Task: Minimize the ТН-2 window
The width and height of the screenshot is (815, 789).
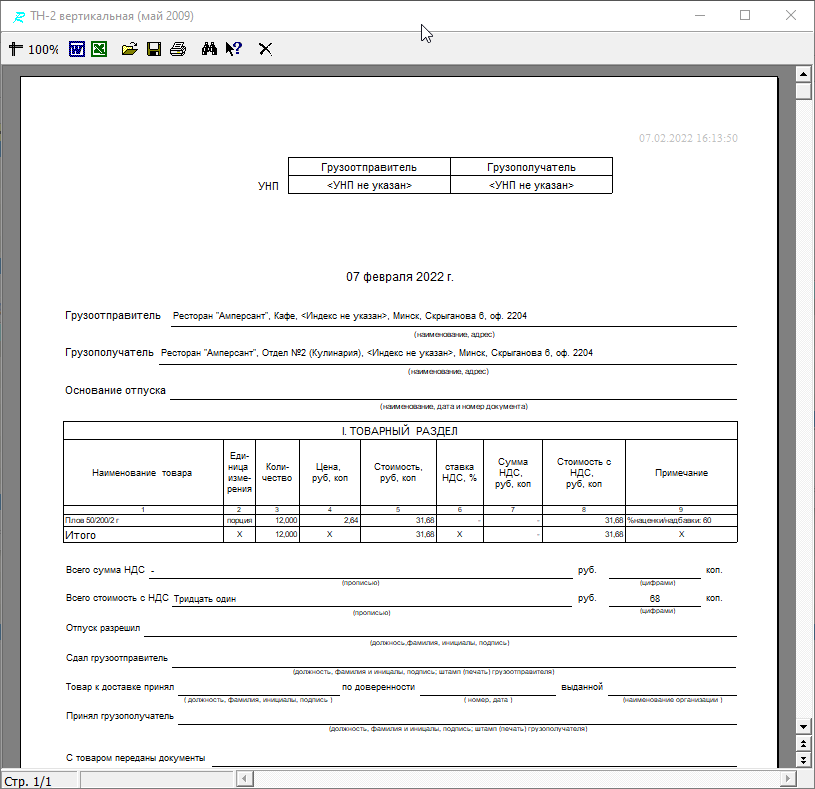Action: pyautogui.click(x=700, y=16)
